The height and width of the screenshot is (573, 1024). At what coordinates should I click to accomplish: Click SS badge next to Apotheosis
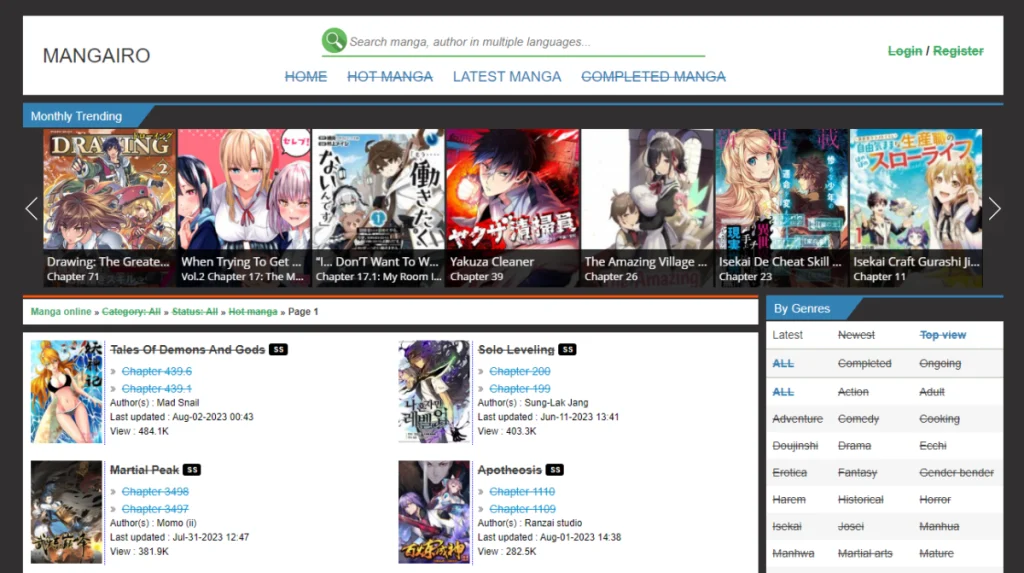pyautogui.click(x=555, y=470)
